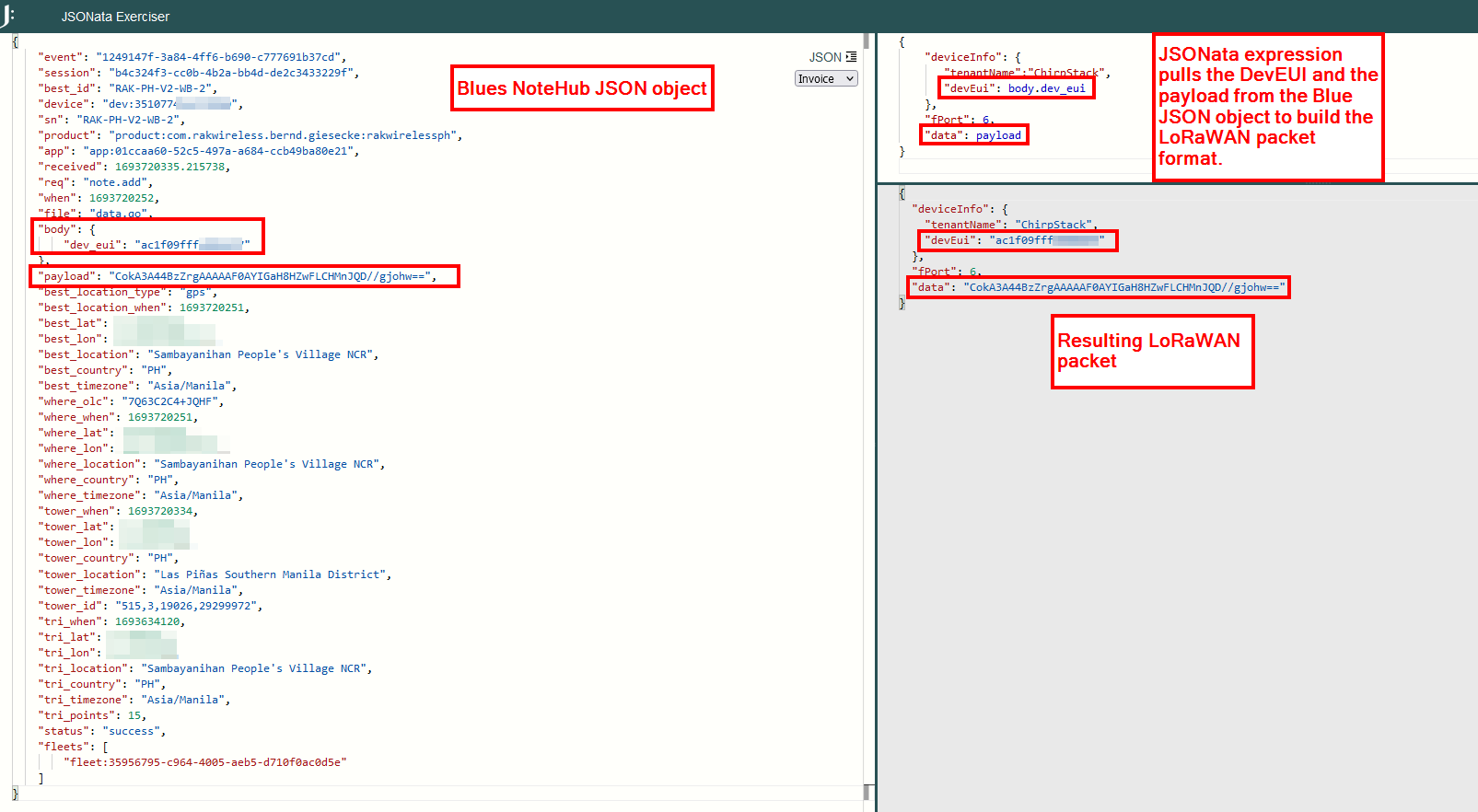
Task: Click the scrollbar at top of input pane
Action: point(866,42)
